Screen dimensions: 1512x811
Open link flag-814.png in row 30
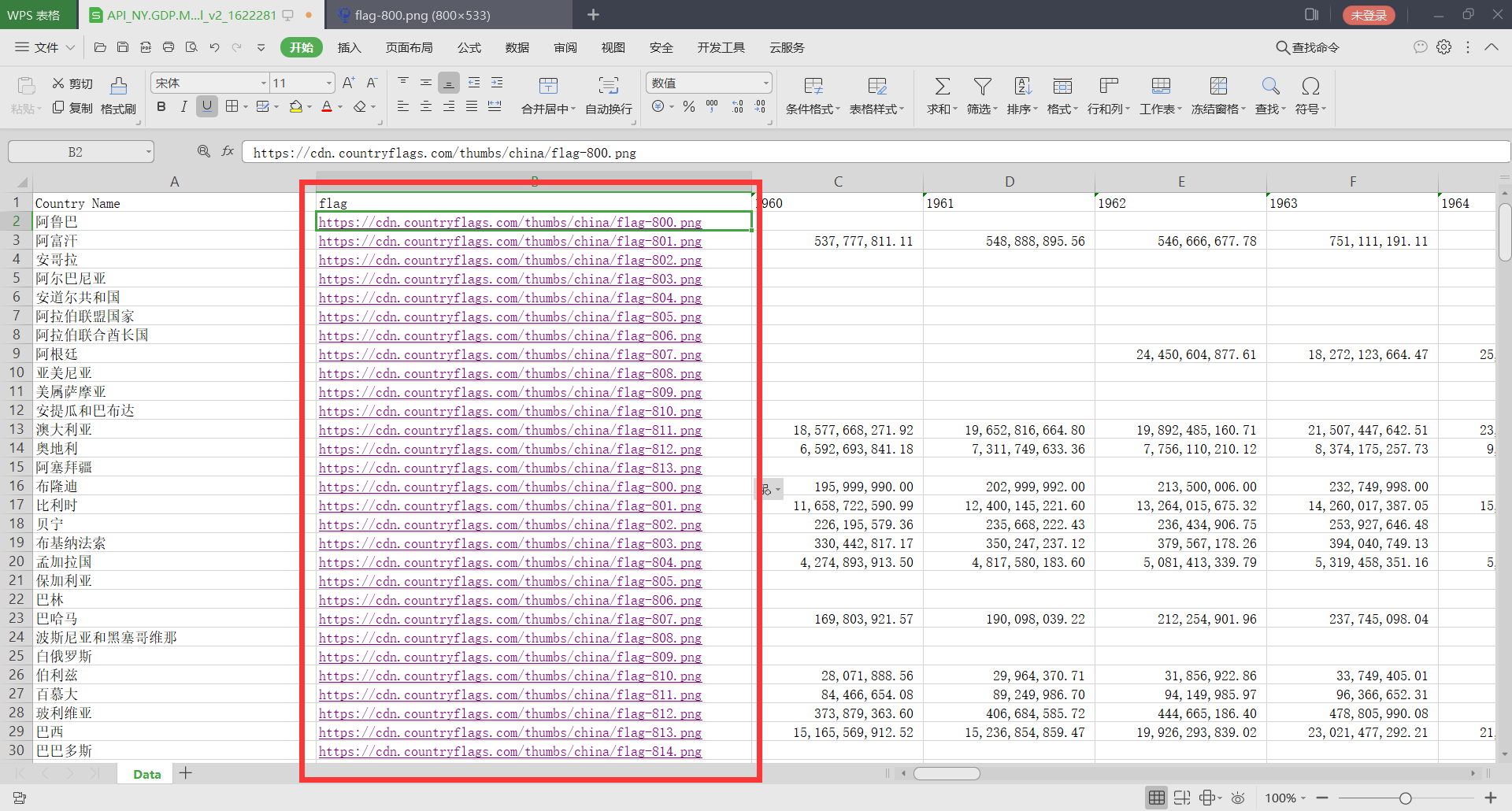(x=510, y=752)
